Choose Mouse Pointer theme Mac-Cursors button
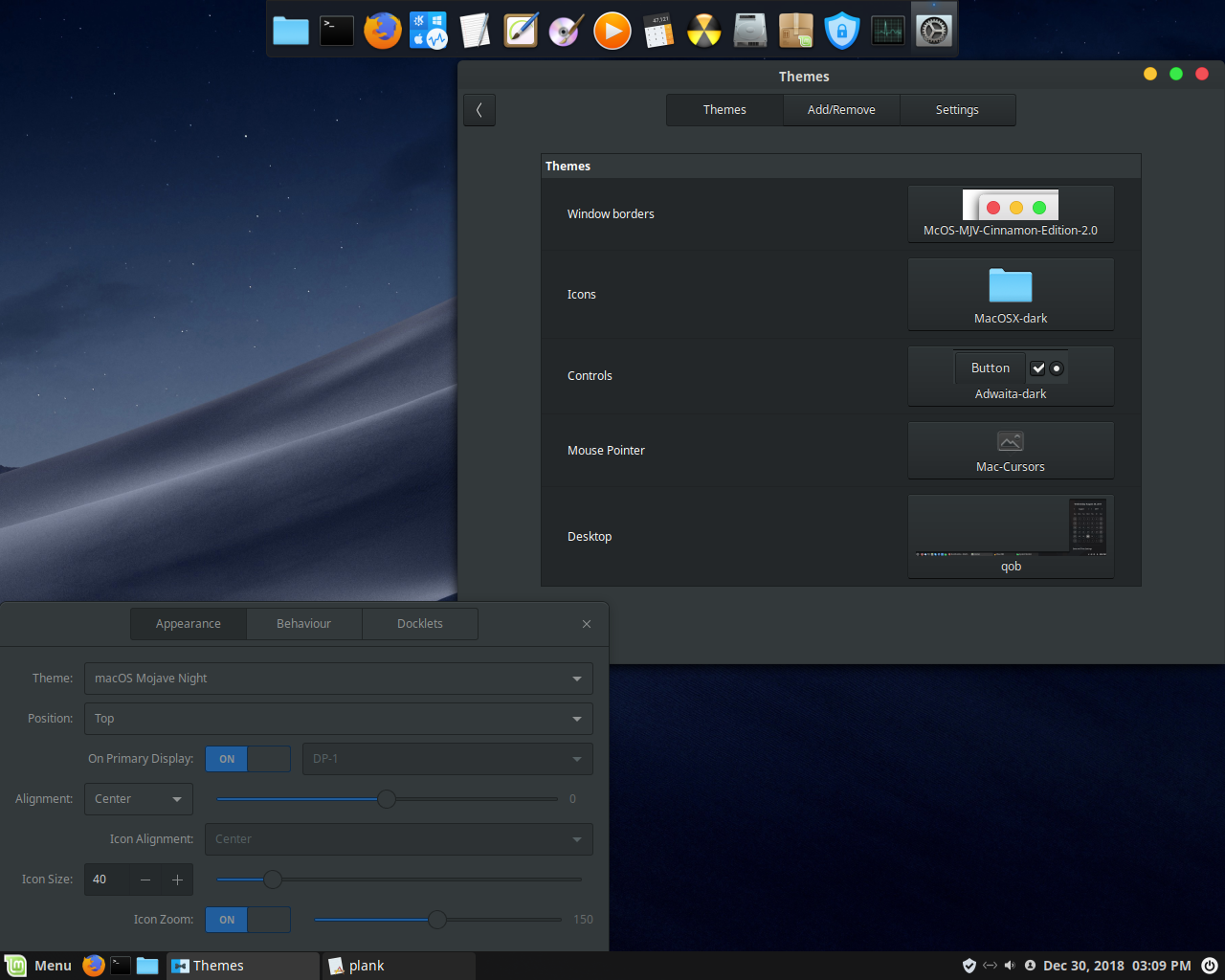This screenshot has height=980, width=1225. 1011,451
